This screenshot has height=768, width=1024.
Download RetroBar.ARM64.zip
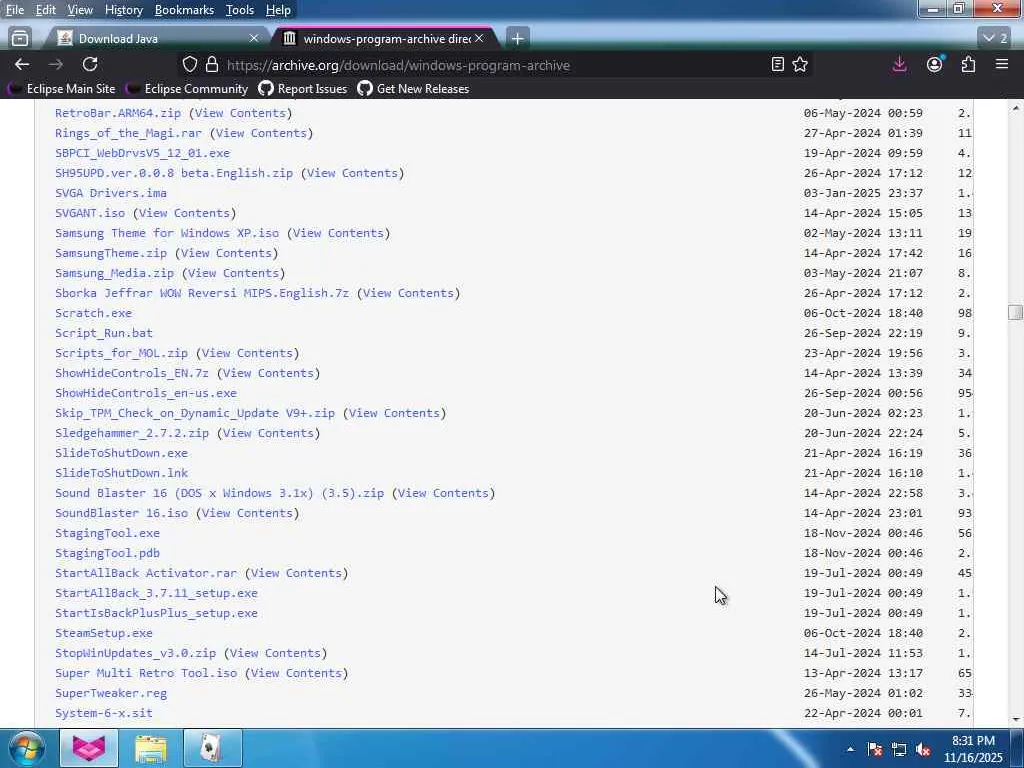point(118,113)
